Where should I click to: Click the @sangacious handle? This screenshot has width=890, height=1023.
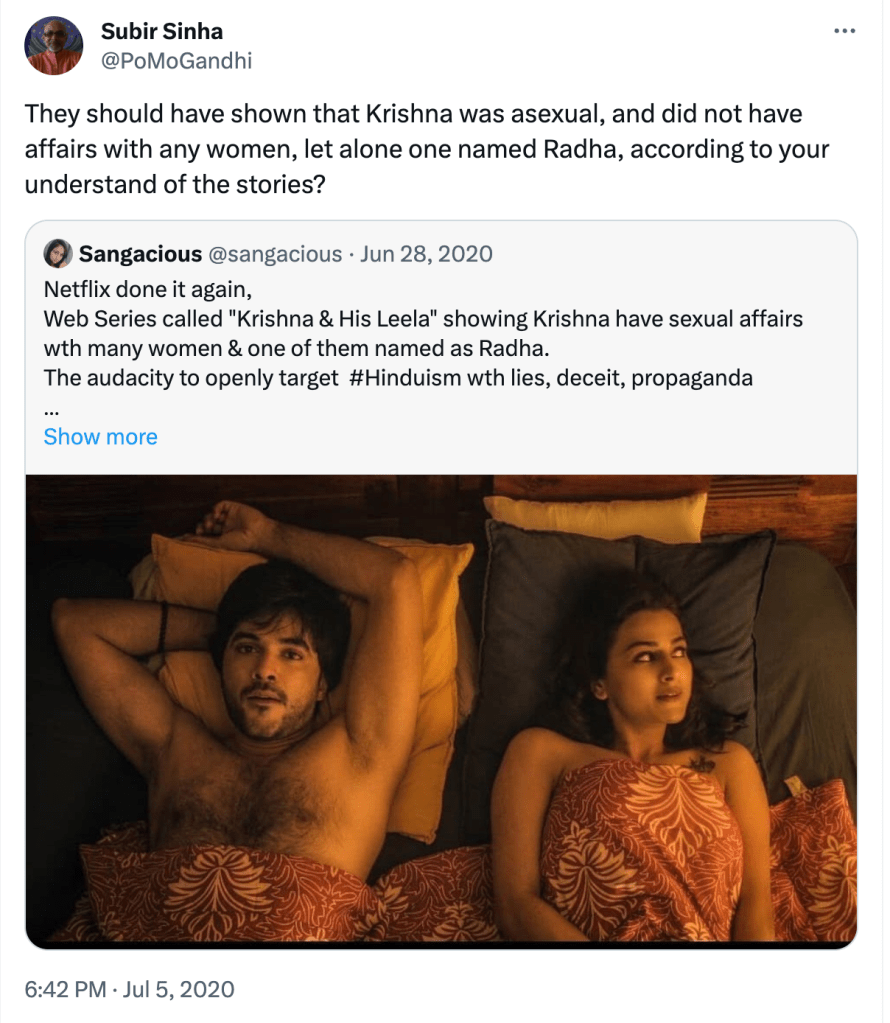pos(274,254)
